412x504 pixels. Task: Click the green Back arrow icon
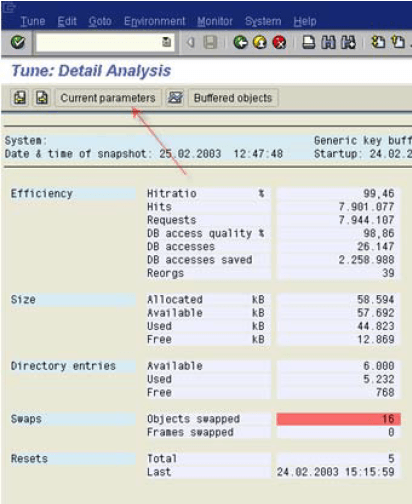click(x=240, y=42)
